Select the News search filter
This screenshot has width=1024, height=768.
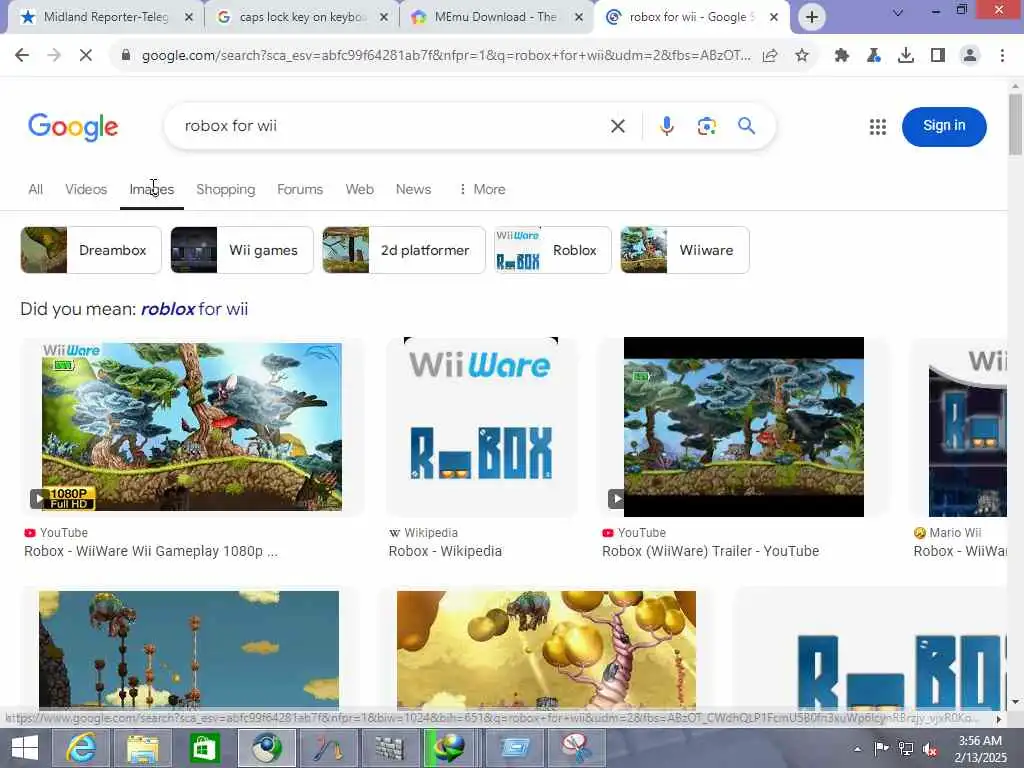413,189
